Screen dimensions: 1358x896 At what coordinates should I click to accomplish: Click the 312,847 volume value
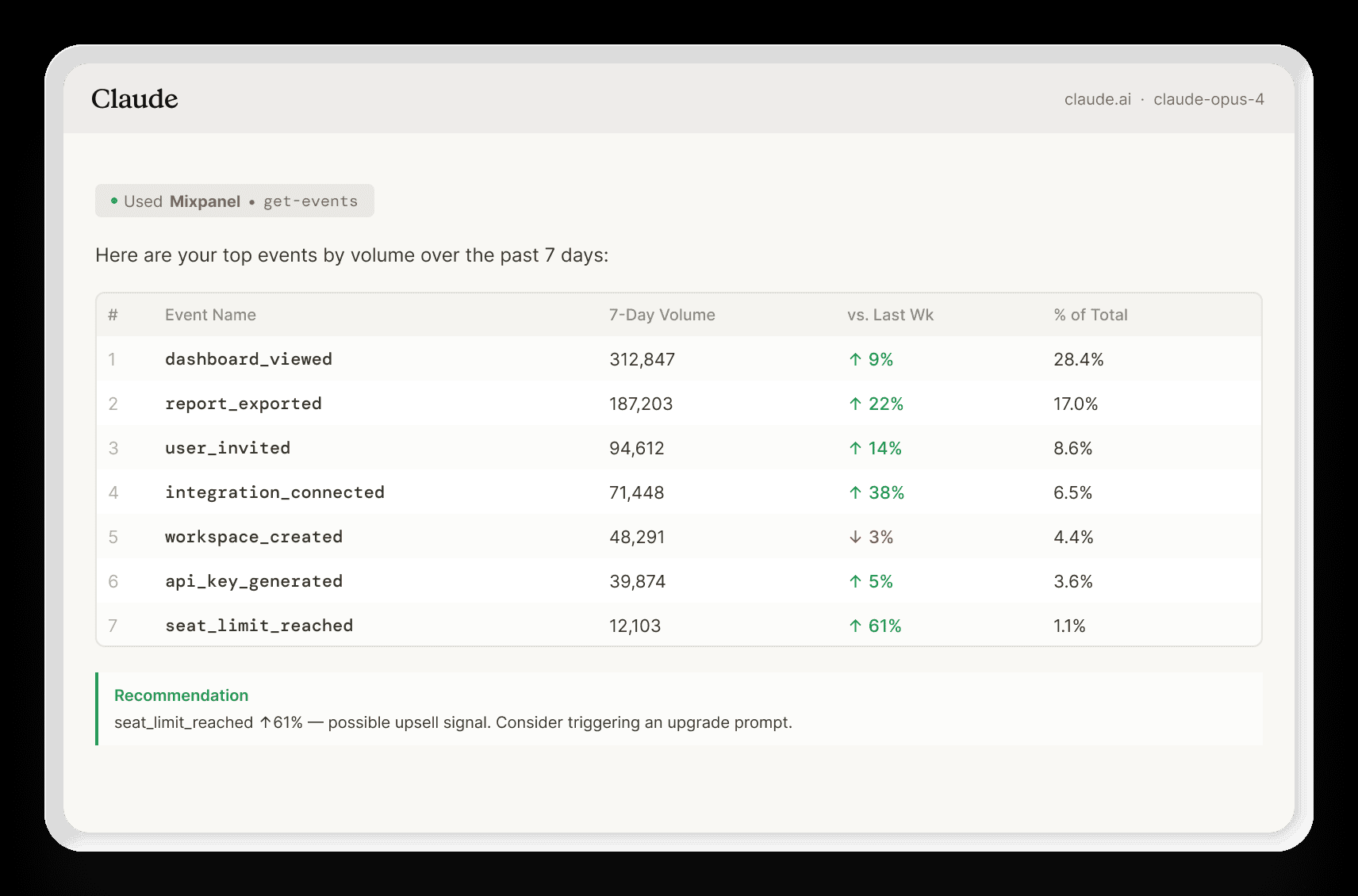point(642,359)
